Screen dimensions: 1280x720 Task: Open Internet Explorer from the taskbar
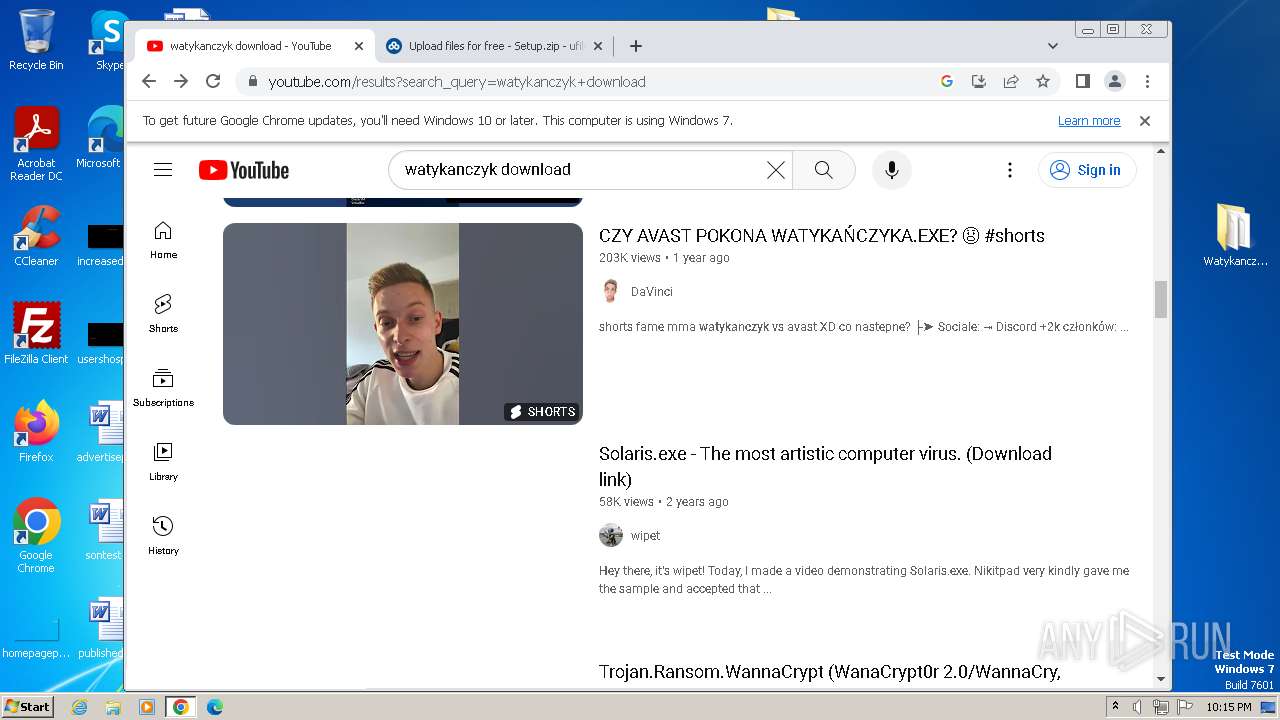pyautogui.click(x=80, y=707)
